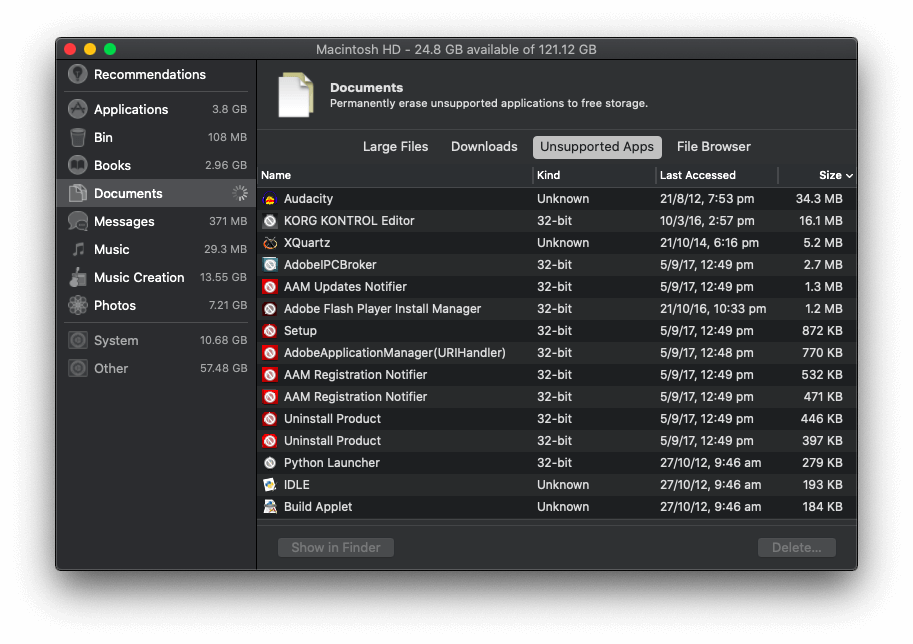
Task: Select the AAM Updates Notifier row
Action: tap(557, 287)
